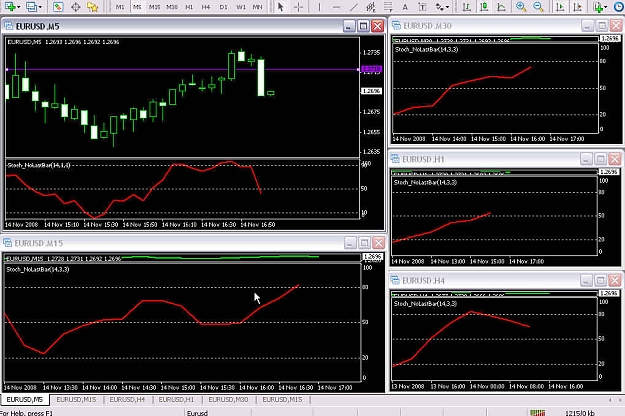Choose the equidistant channel tool
Screen dimensions: 625x416
pos(371,7)
